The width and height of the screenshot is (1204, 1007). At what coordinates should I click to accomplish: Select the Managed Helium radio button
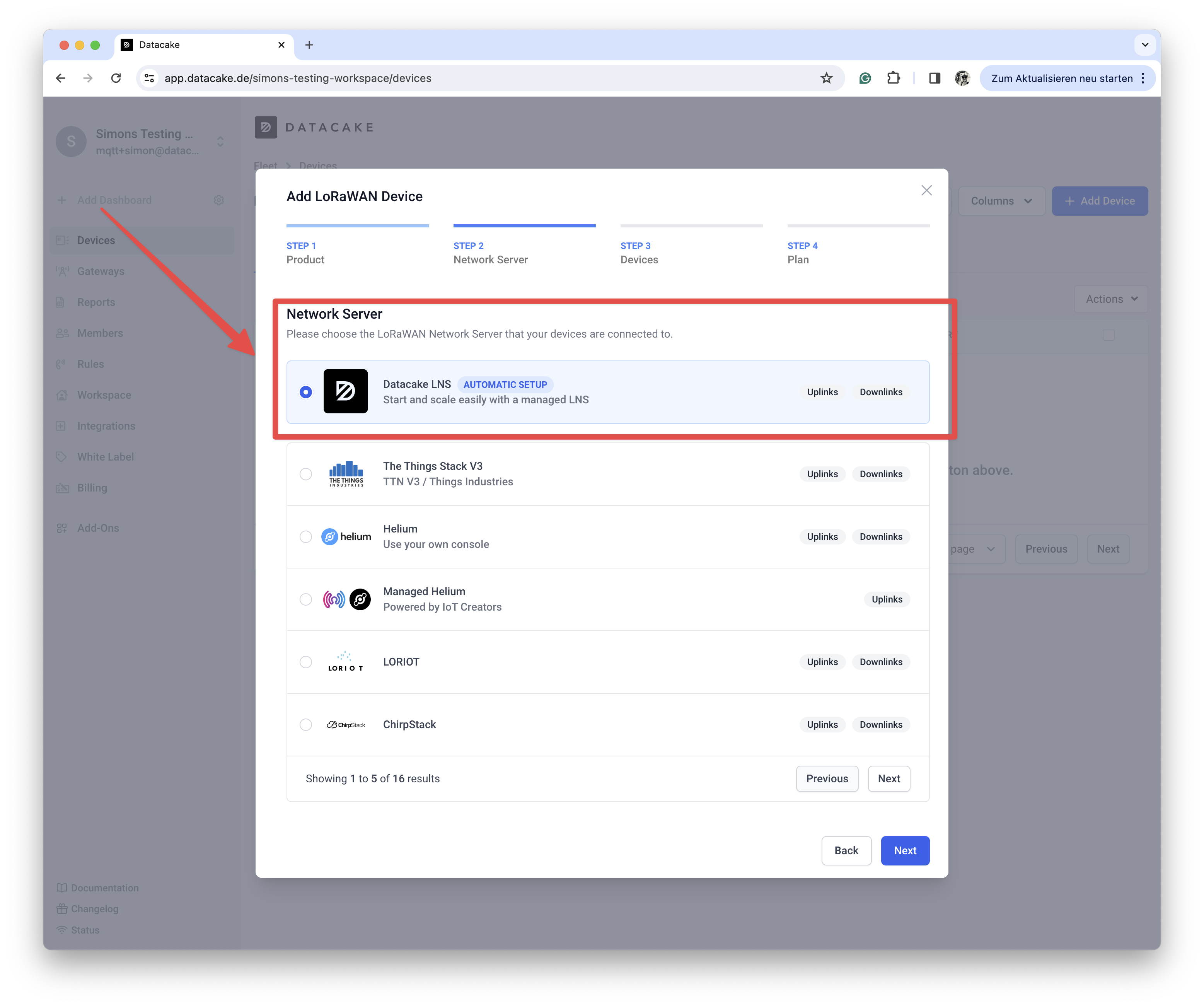pyautogui.click(x=305, y=599)
